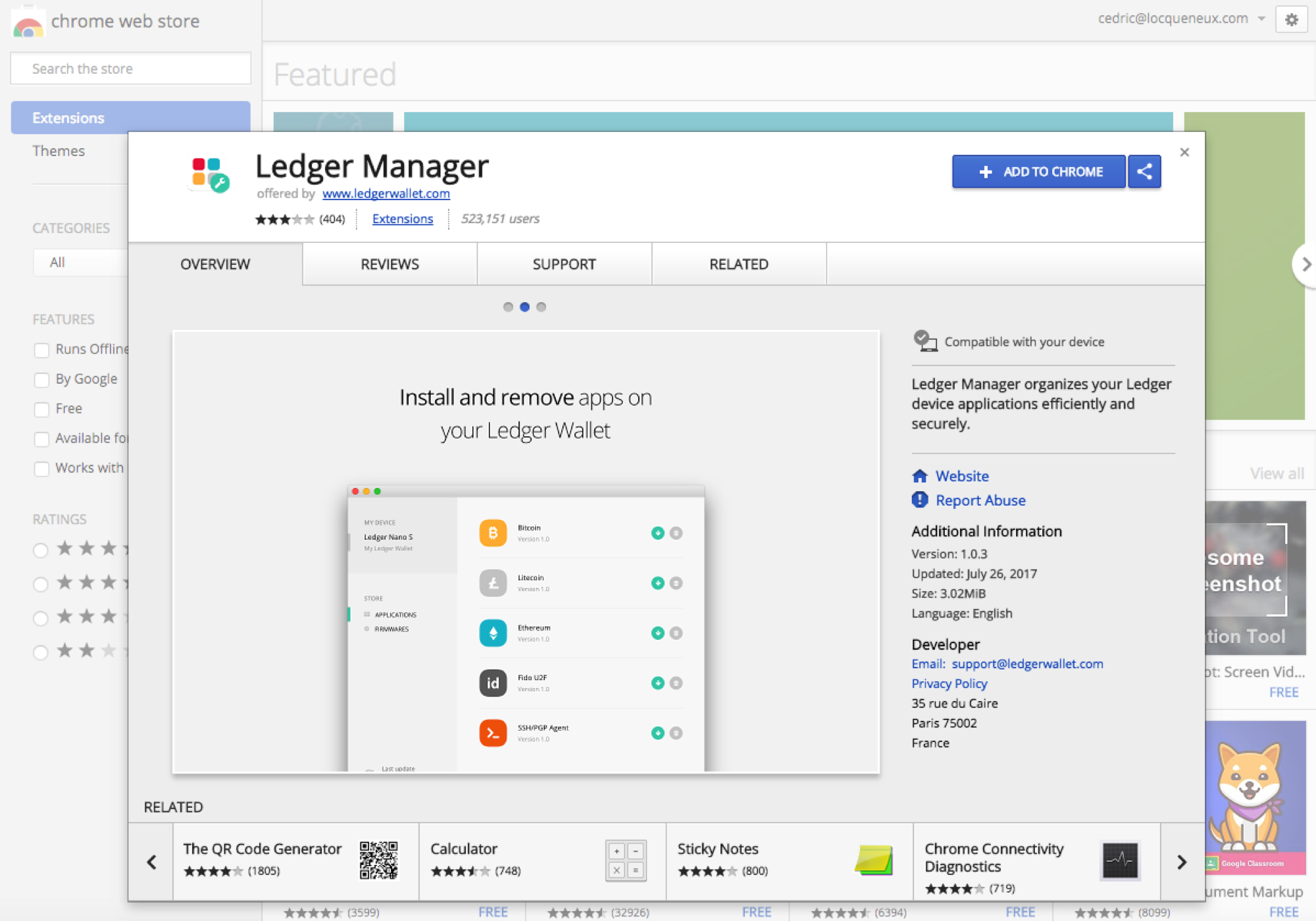The image size is (1316, 921).
Task: Select third screenshot carousel dot
Action: click(541, 307)
